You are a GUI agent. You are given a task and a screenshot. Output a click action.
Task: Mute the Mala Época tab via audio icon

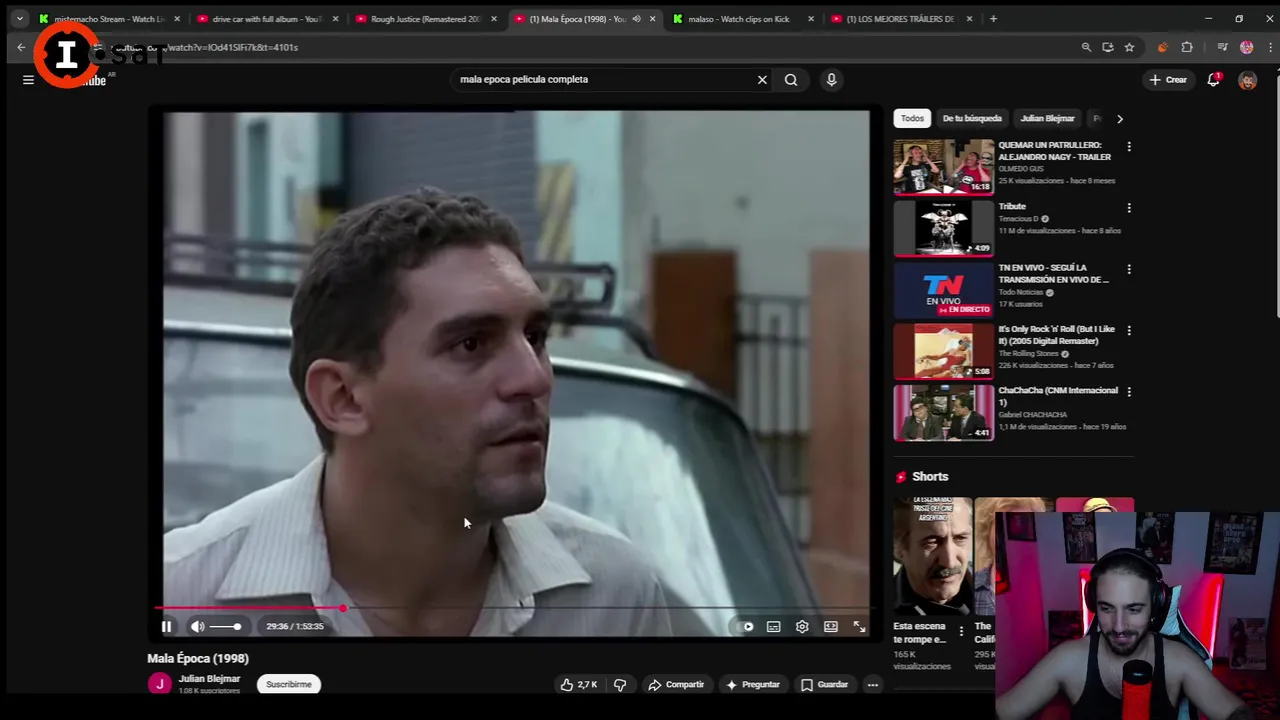pyautogui.click(x=636, y=19)
